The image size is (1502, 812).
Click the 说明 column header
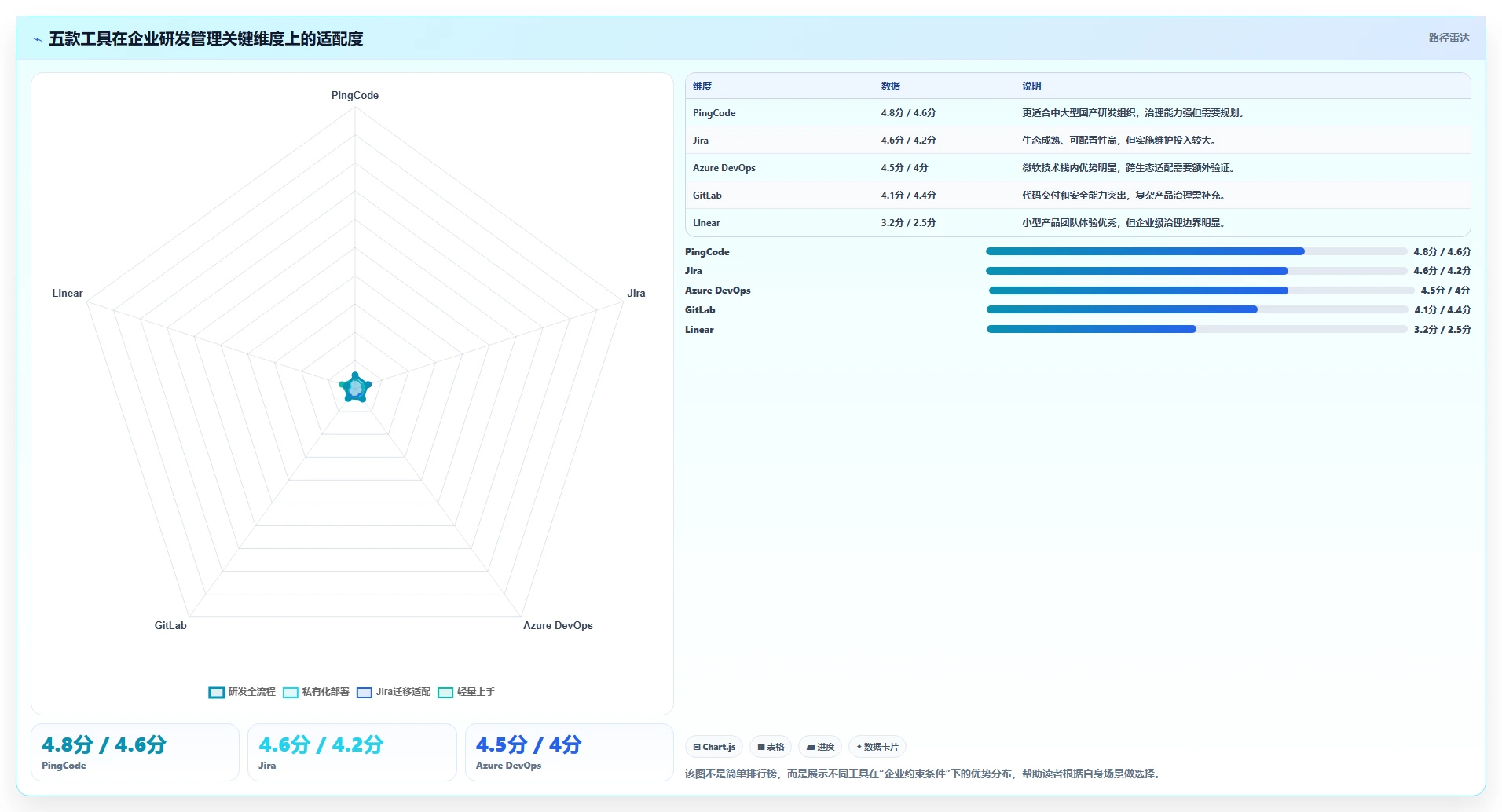(1031, 86)
